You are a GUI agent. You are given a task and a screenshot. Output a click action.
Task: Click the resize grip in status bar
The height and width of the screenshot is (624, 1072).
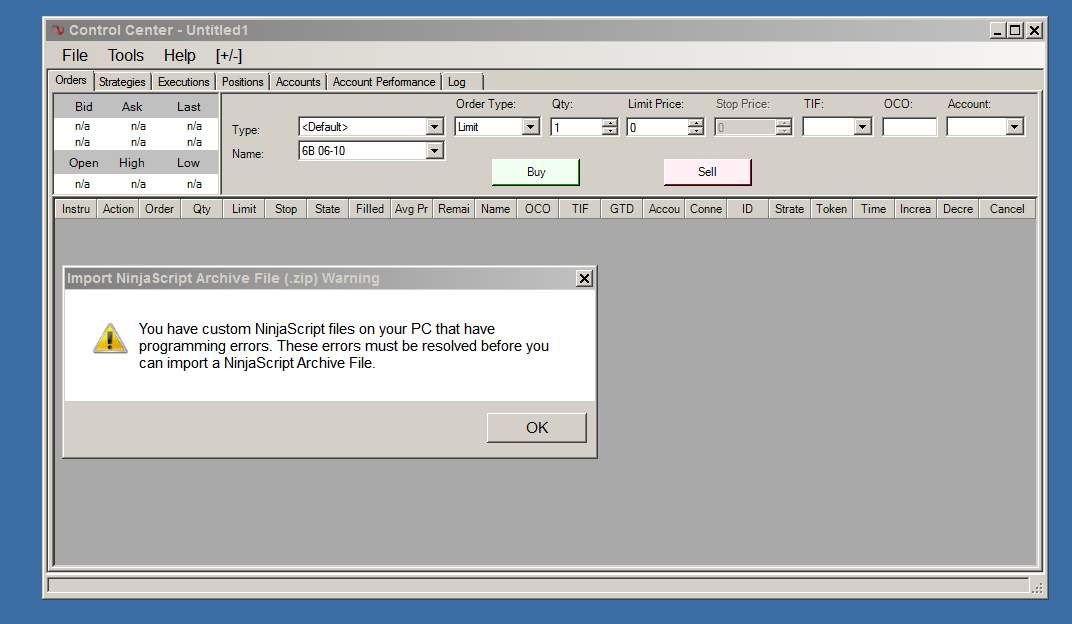(x=1037, y=587)
